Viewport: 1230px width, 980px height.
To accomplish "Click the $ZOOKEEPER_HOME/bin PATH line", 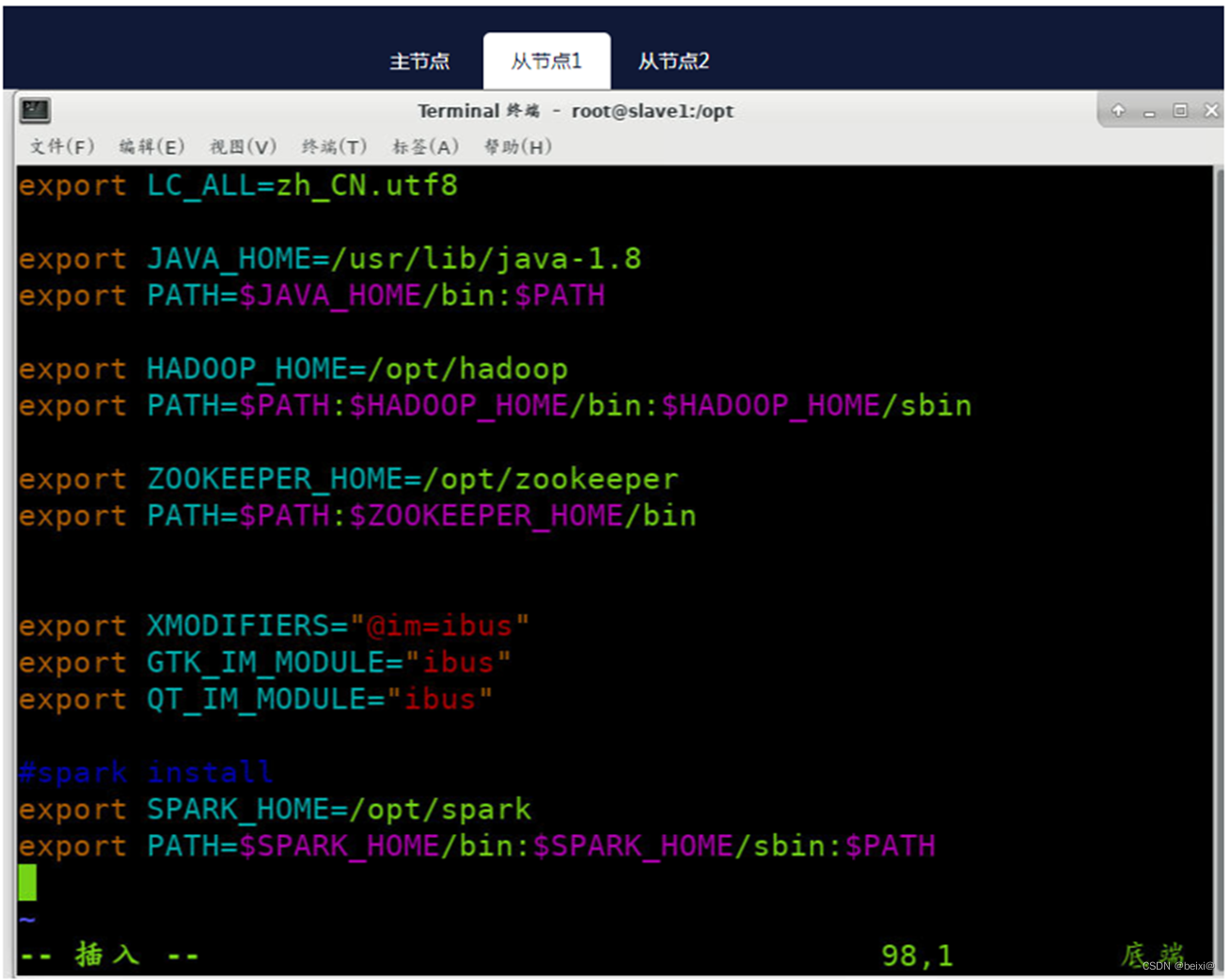I will click(357, 515).
